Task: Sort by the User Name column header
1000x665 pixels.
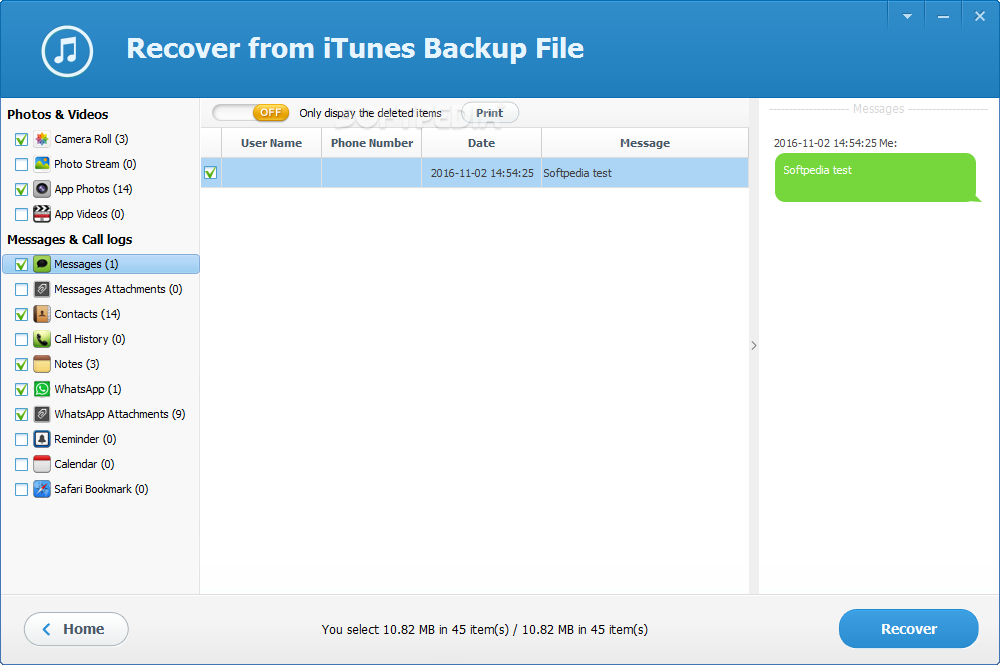Action: (x=271, y=143)
